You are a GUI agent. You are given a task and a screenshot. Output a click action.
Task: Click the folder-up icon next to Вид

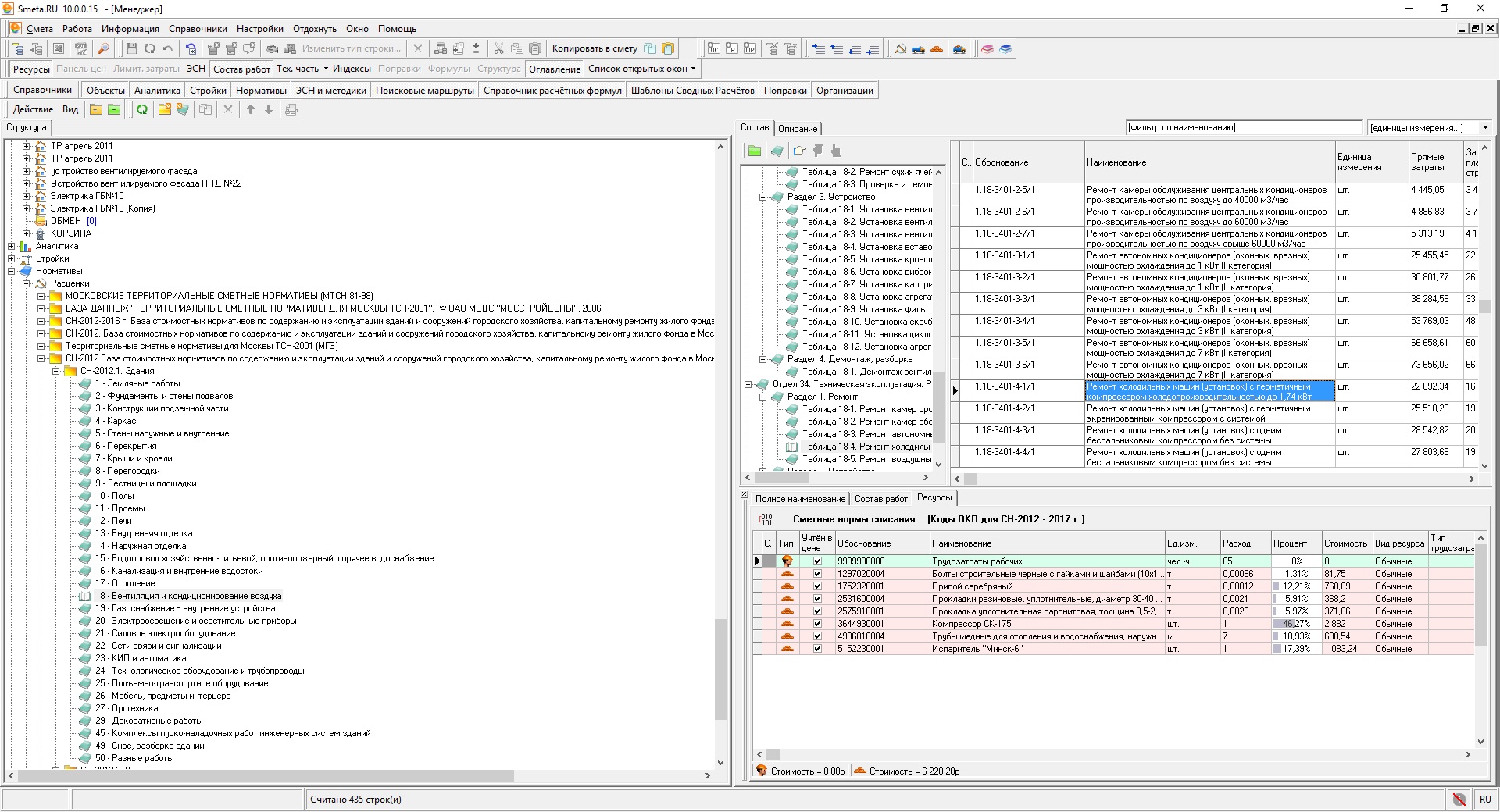tap(96, 109)
